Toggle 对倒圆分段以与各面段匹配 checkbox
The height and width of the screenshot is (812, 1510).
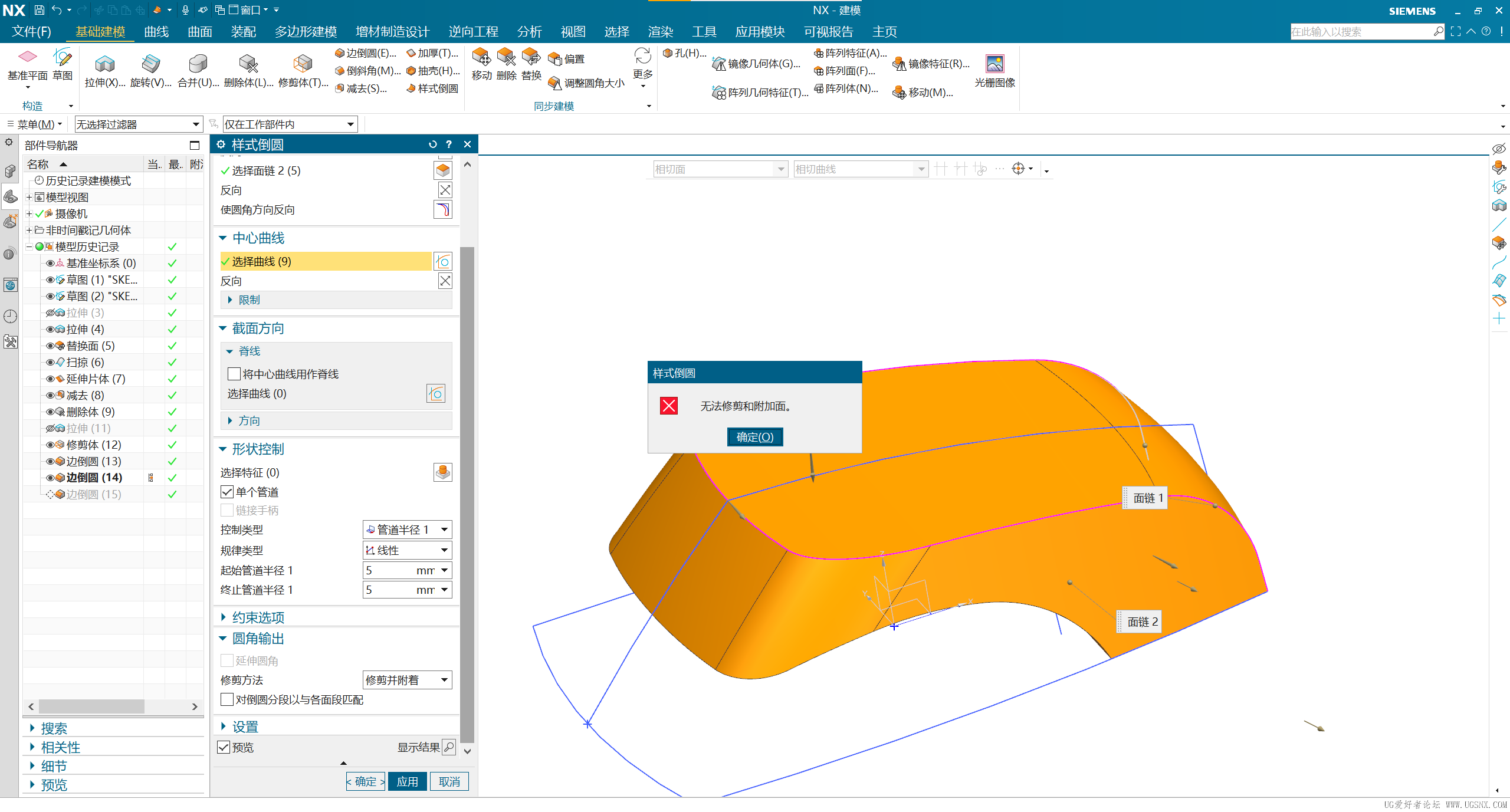point(227,699)
